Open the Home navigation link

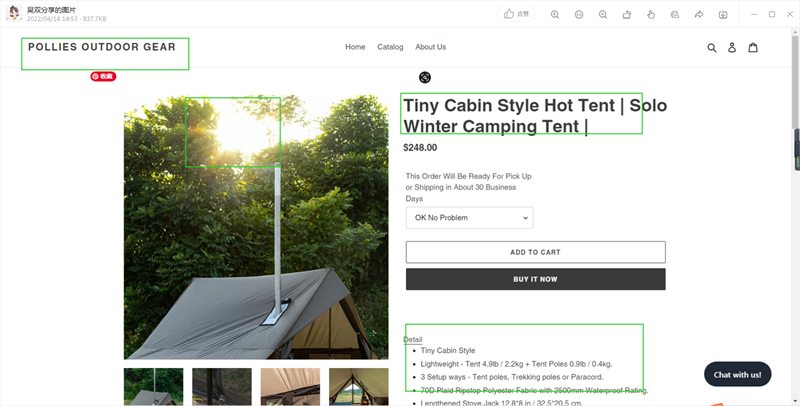pyautogui.click(x=355, y=47)
